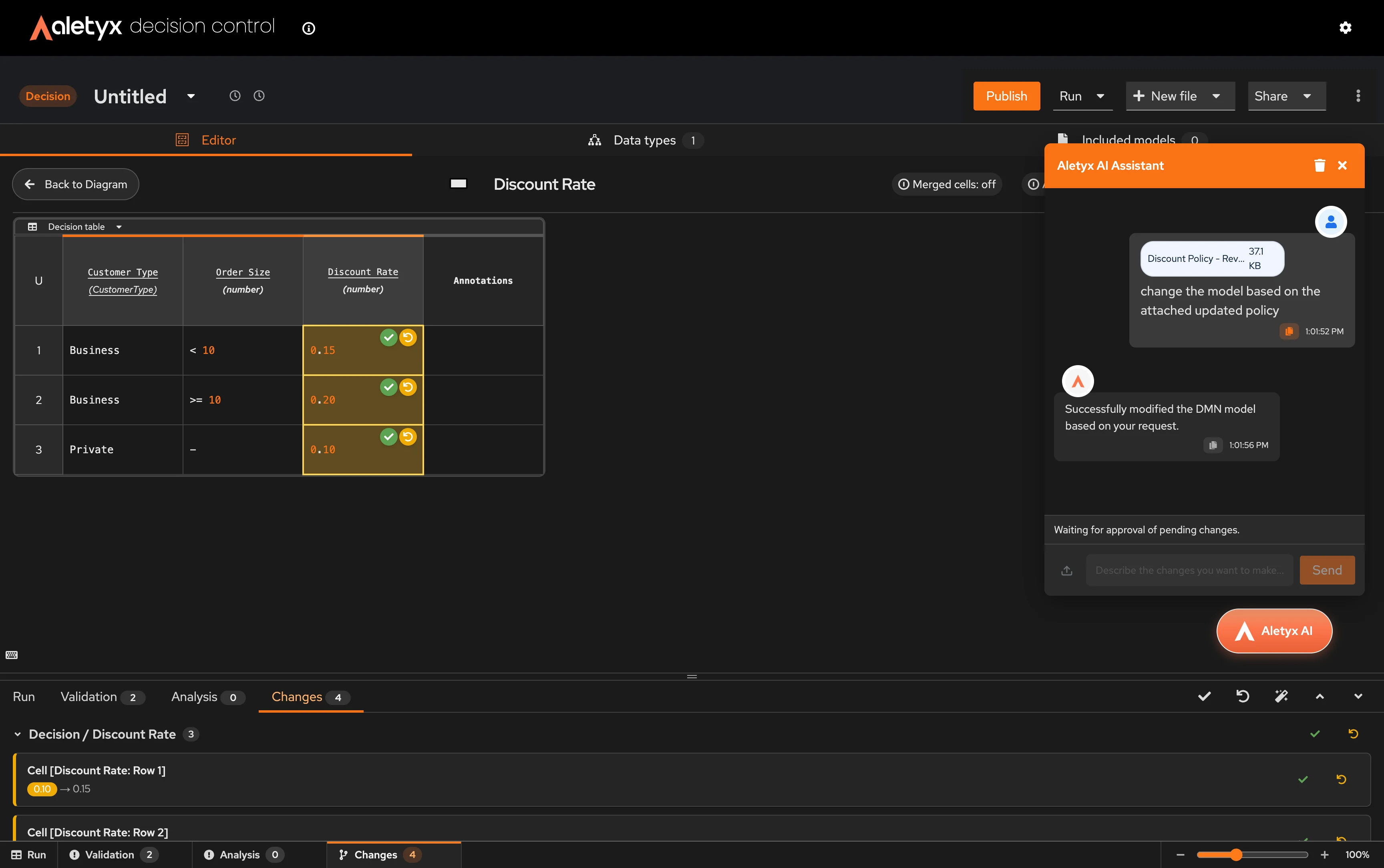Image resolution: width=1384 pixels, height=868 pixels.
Task: Click the '>= 10' Order Size cell
Action: pyautogui.click(x=243, y=400)
